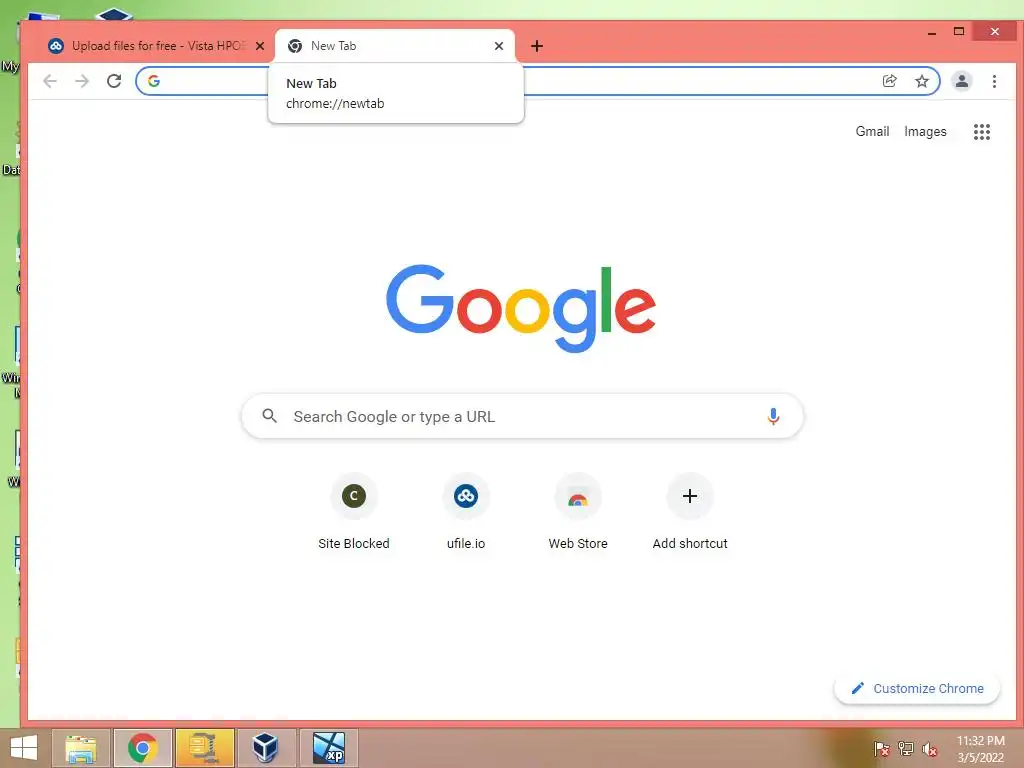Start voice search with the microphone

pyautogui.click(x=773, y=416)
